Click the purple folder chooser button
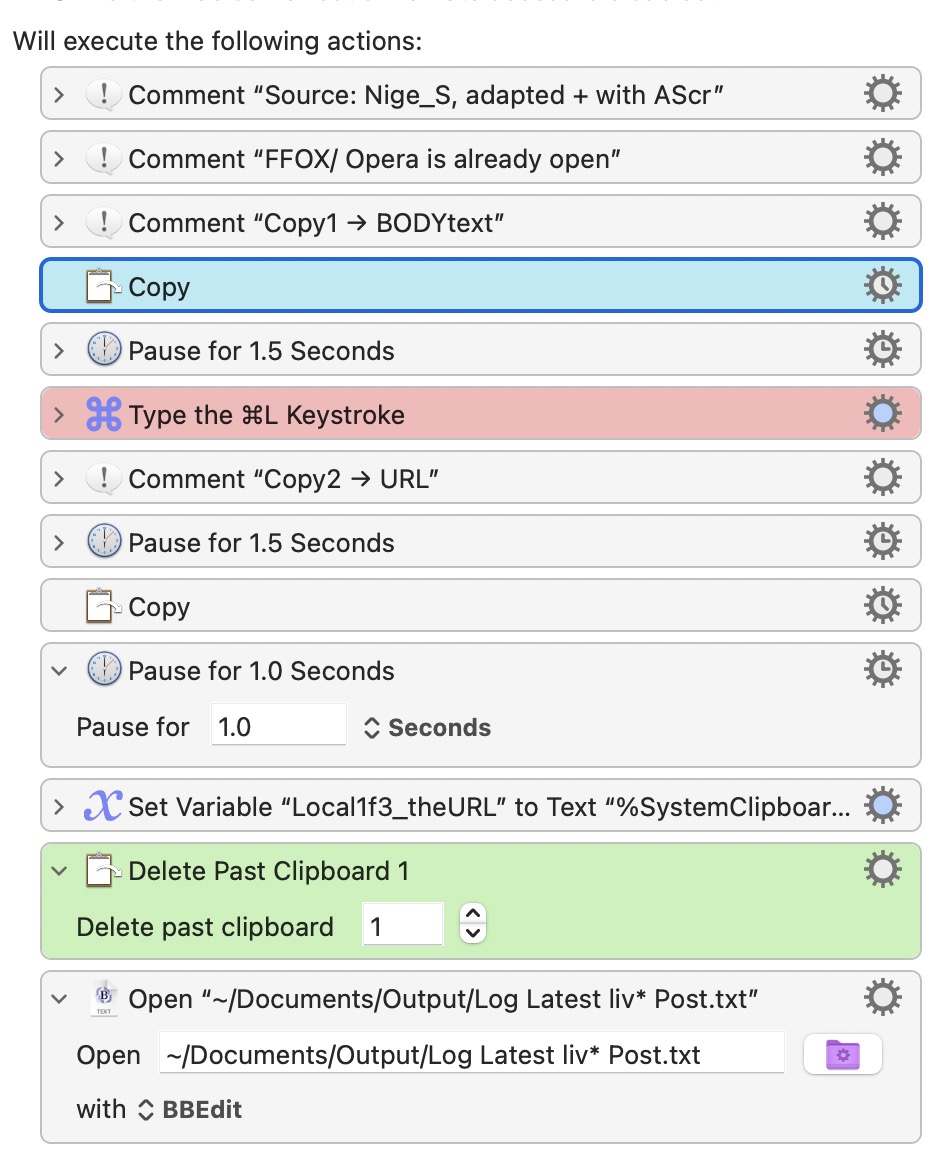This screenshot has height=1154, width=942. (842, 1055)
